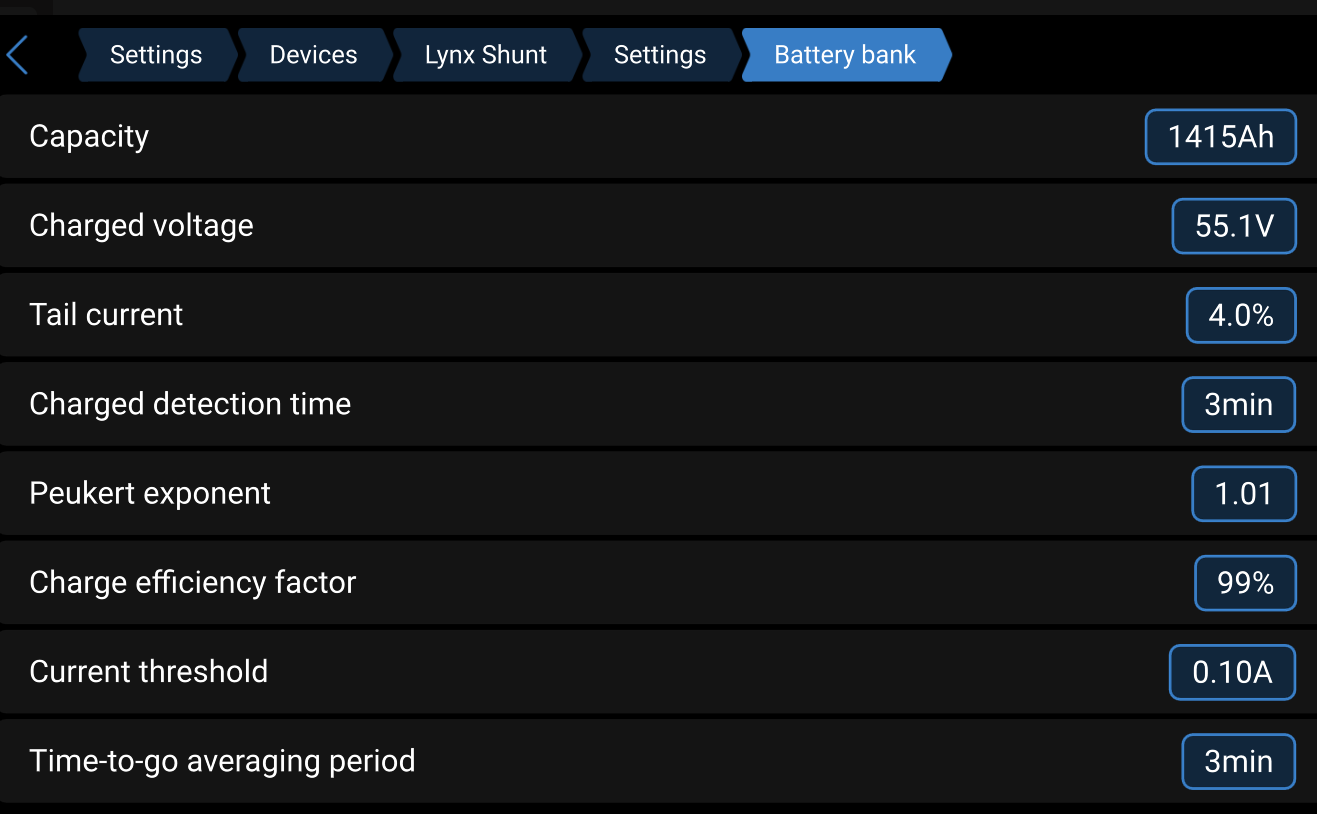
Task: Select the Battery bank breadcrumb
Action: 845,55
